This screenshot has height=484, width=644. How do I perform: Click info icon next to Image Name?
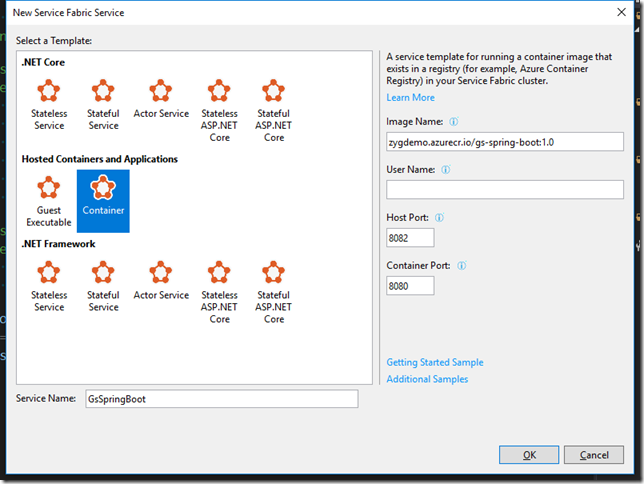(453, 122)
